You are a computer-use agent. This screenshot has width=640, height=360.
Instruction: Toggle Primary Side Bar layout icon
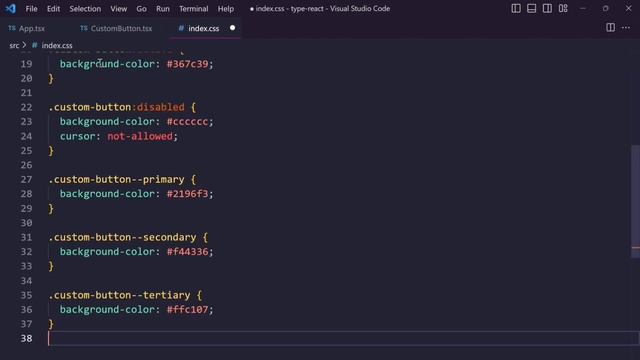tap(516, 8)
